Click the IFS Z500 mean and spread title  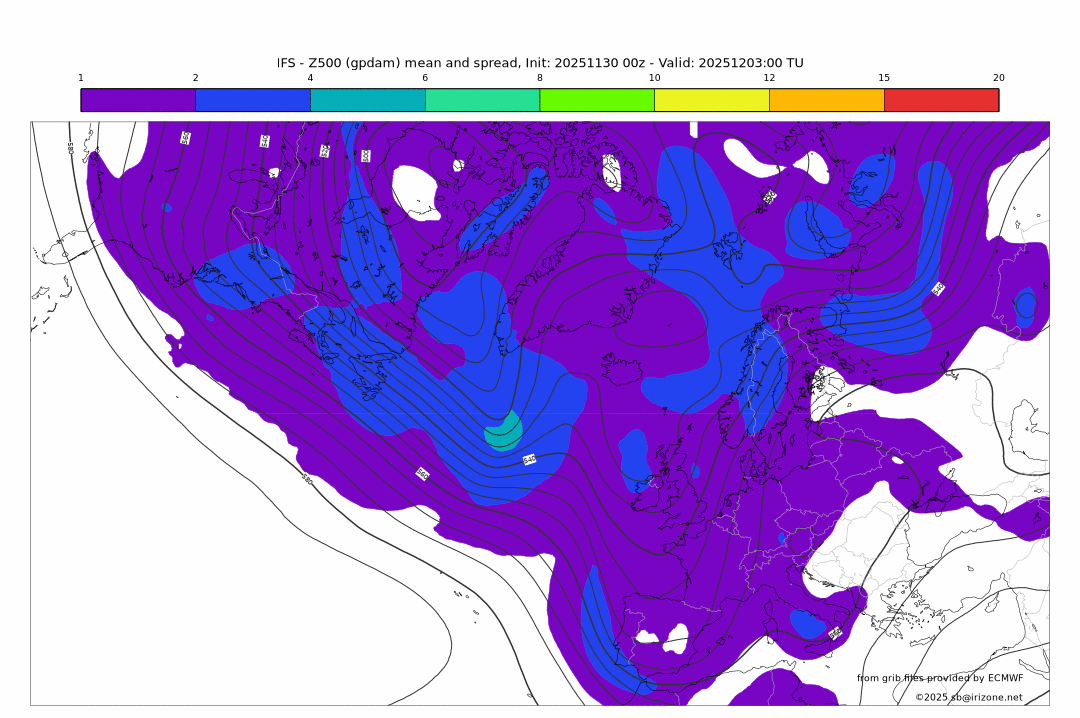point(540,63)
